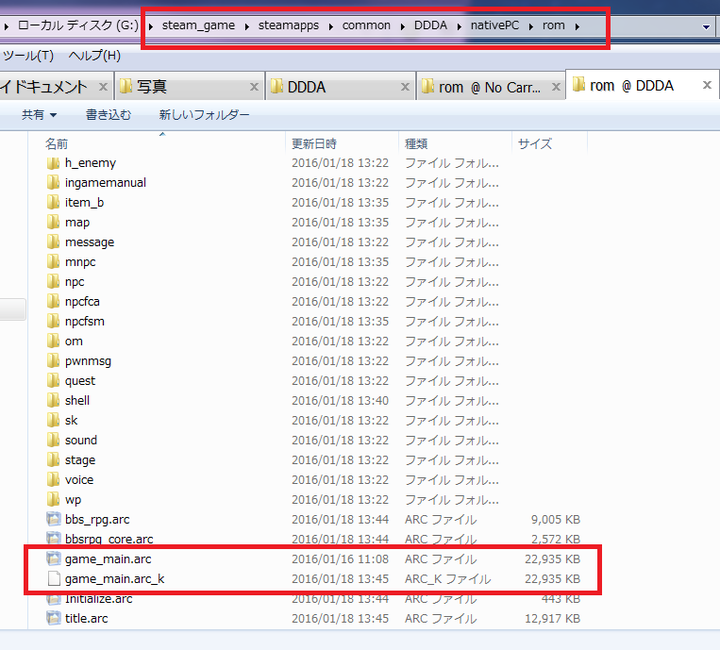Expand the arrow after steam_game in path
The height and width of the screenshot is (650, 720).
[x=247, y=27]
